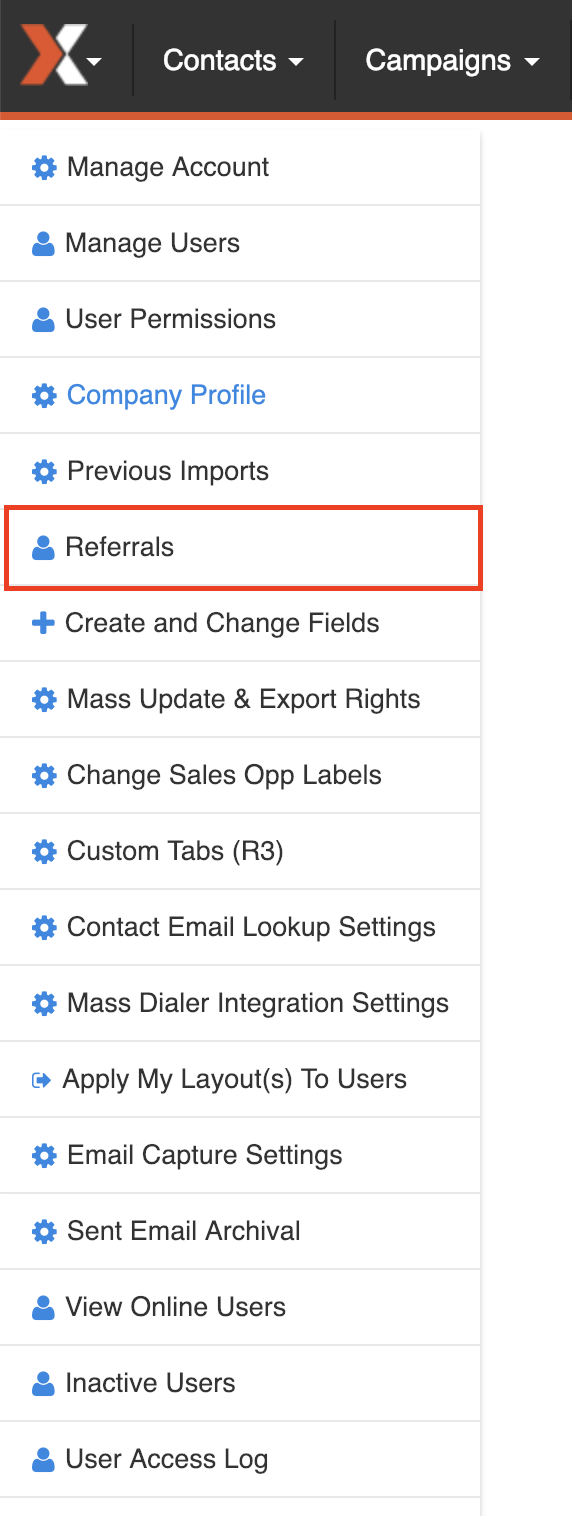The image size is (572, 1516).
Task: Click the person icon beside Manage Users
Action: pyautogui.click(x=43, y=244)
